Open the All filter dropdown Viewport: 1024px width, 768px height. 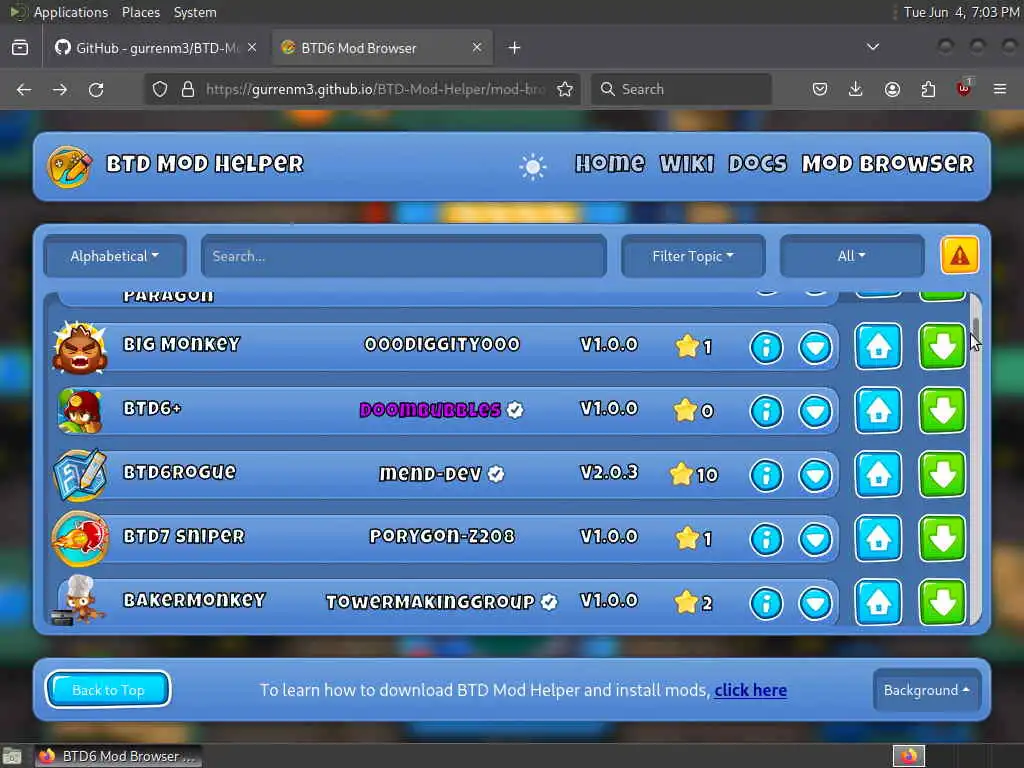[852, 256]
